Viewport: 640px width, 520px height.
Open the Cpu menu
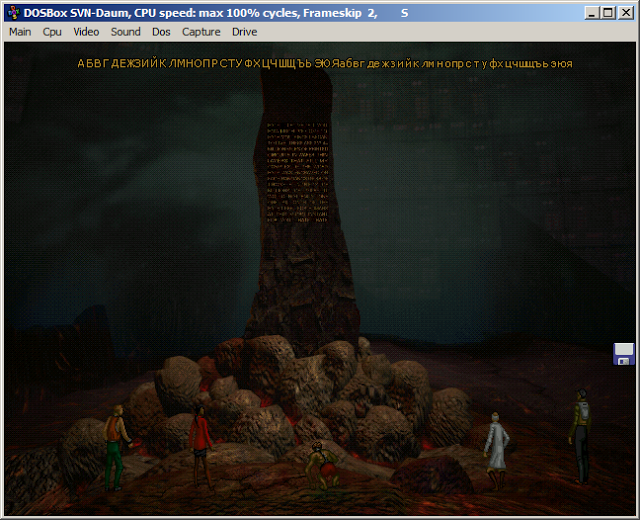52,32
